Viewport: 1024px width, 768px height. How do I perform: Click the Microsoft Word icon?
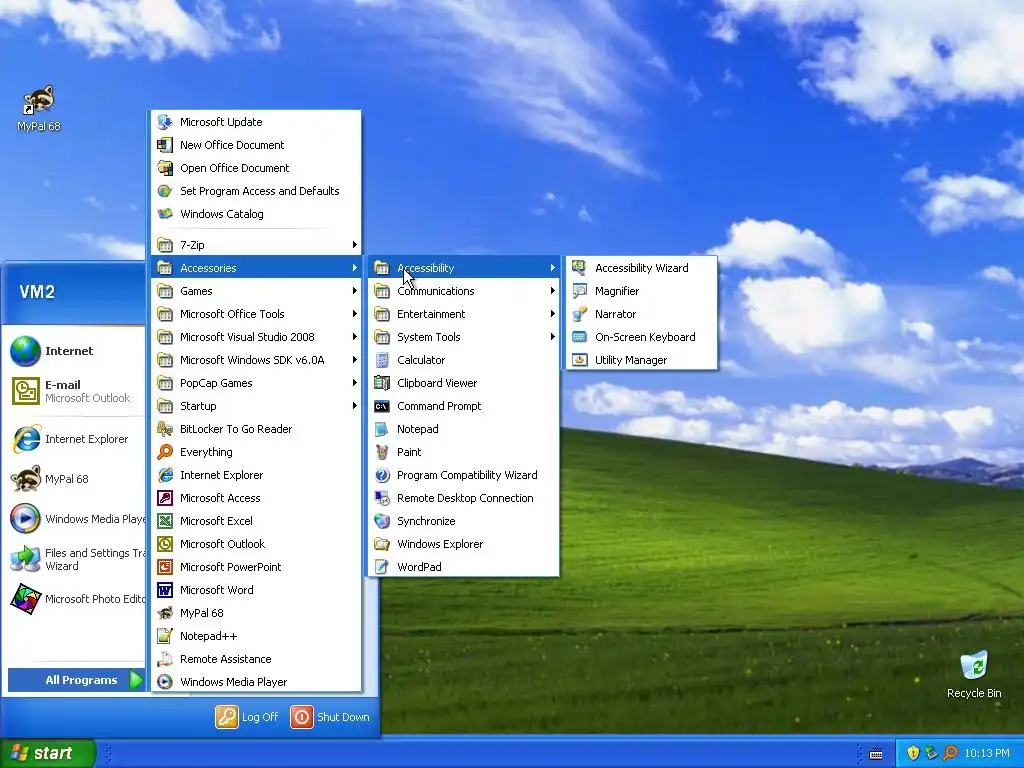[165, 590]
